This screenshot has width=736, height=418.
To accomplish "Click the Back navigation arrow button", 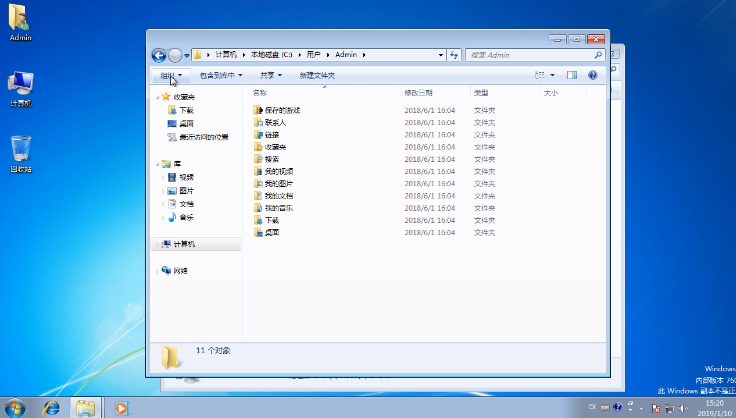I will pos(159,55).
